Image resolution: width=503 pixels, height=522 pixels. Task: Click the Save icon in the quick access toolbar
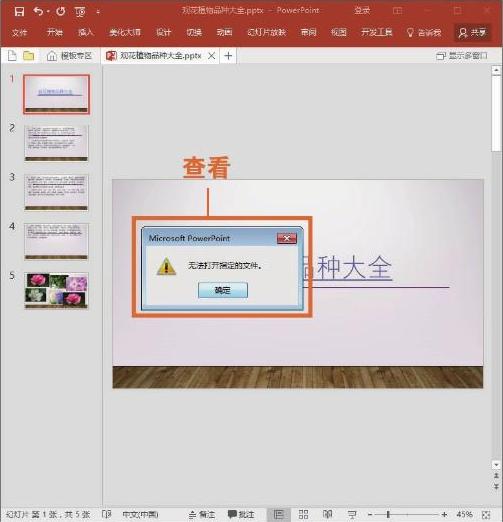(19, 11)
